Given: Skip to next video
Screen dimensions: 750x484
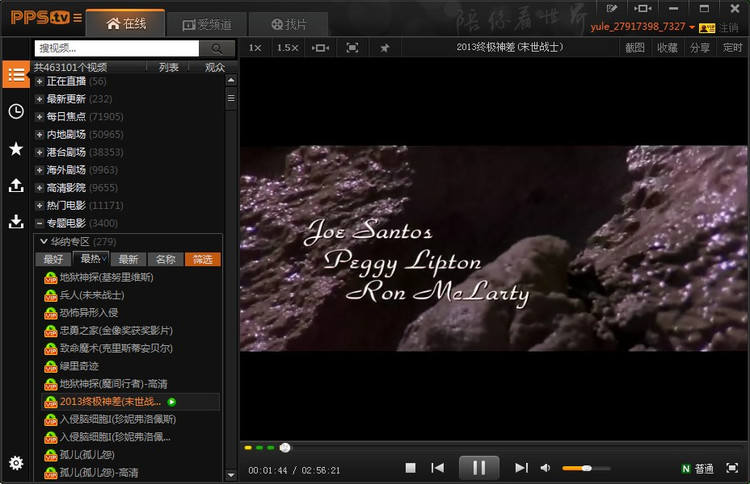Looking at the screenshot, I should pos(521,468).
